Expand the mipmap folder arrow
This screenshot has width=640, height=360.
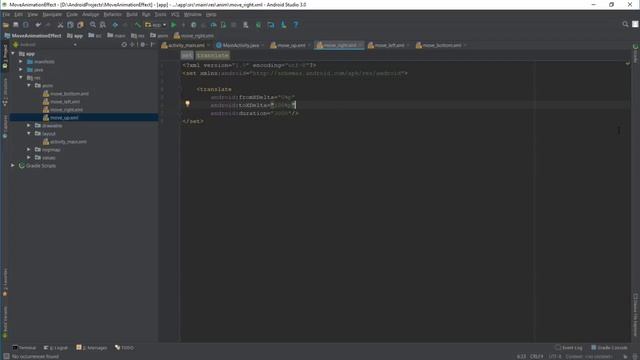pyautogui.click(x=29, y=149)
